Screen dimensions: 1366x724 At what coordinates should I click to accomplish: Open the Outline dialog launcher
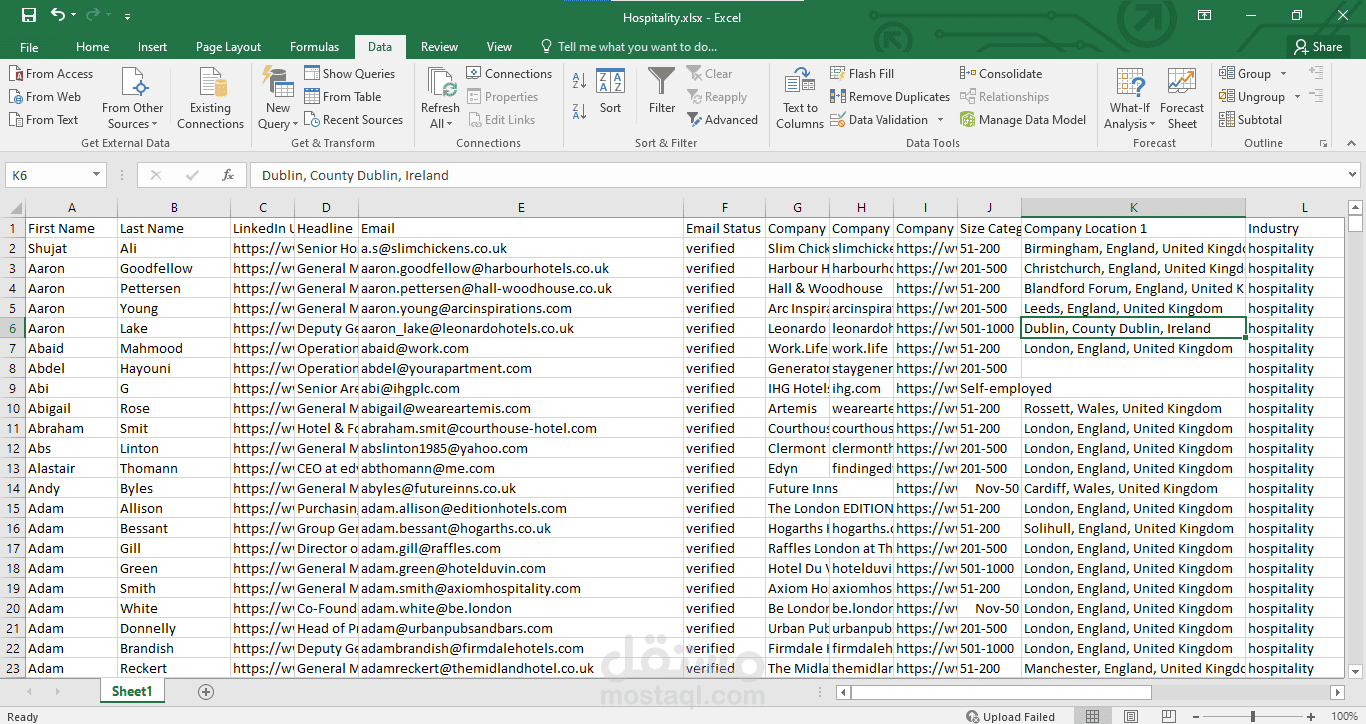1323,144
